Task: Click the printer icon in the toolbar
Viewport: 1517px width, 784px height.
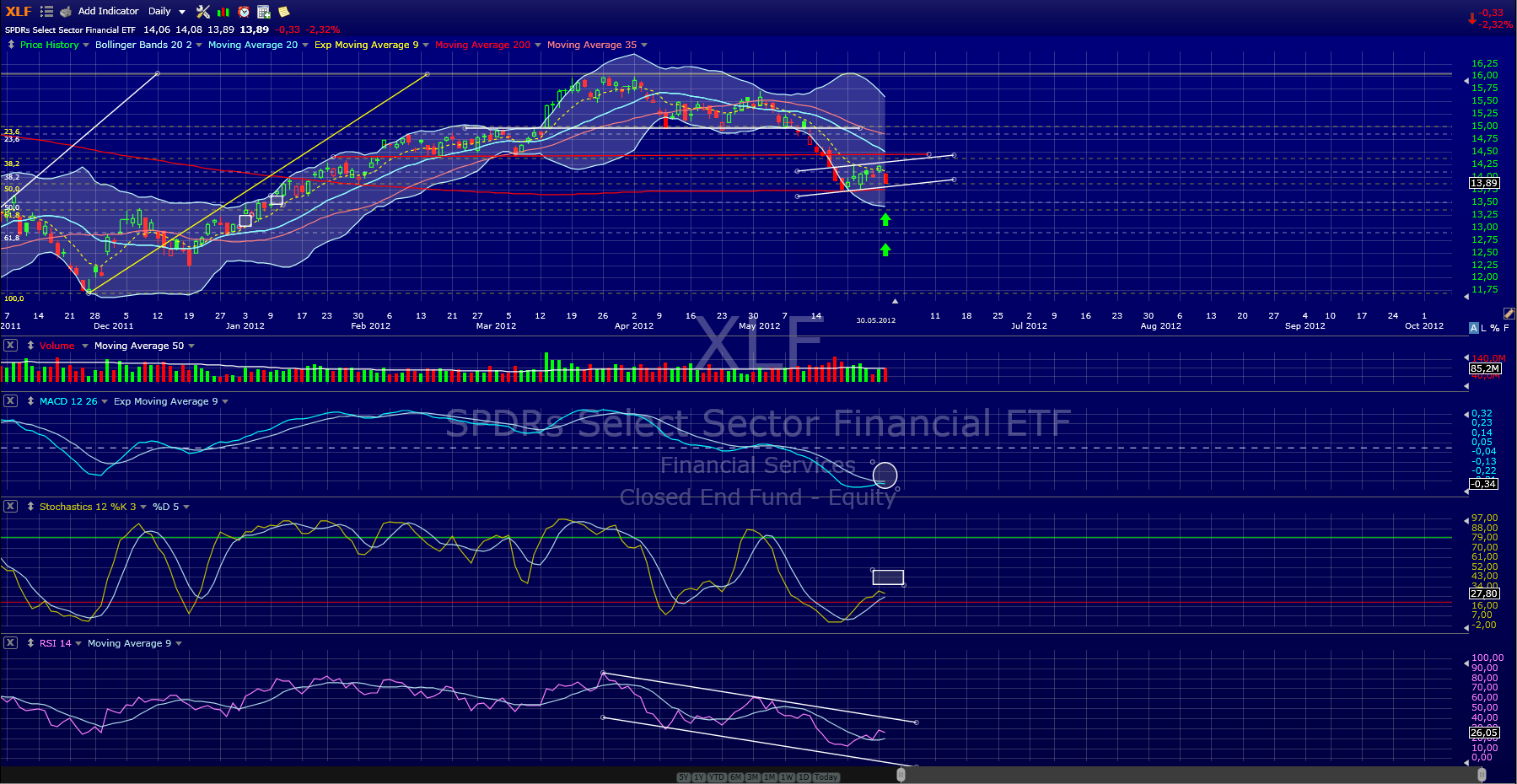Action: click(66, 12)
